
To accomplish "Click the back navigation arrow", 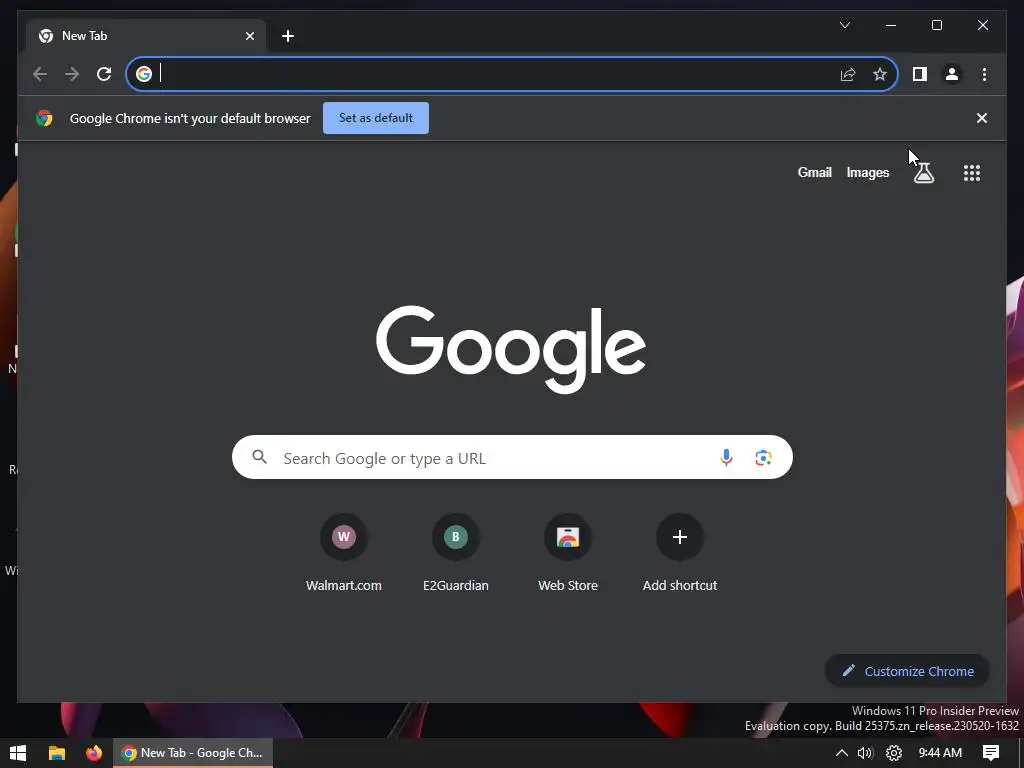I will click(x=40, y=74).
